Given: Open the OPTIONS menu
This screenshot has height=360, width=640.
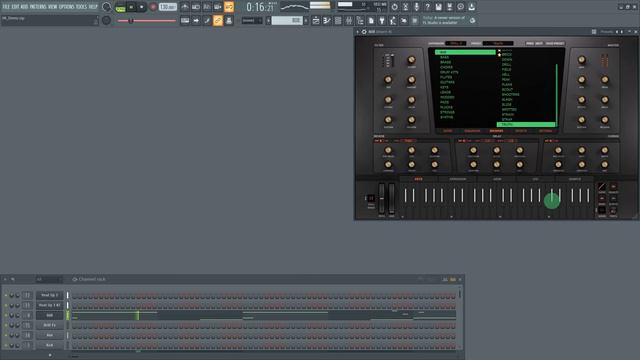Looking at the screenshot, I should (x=67, y=7).
